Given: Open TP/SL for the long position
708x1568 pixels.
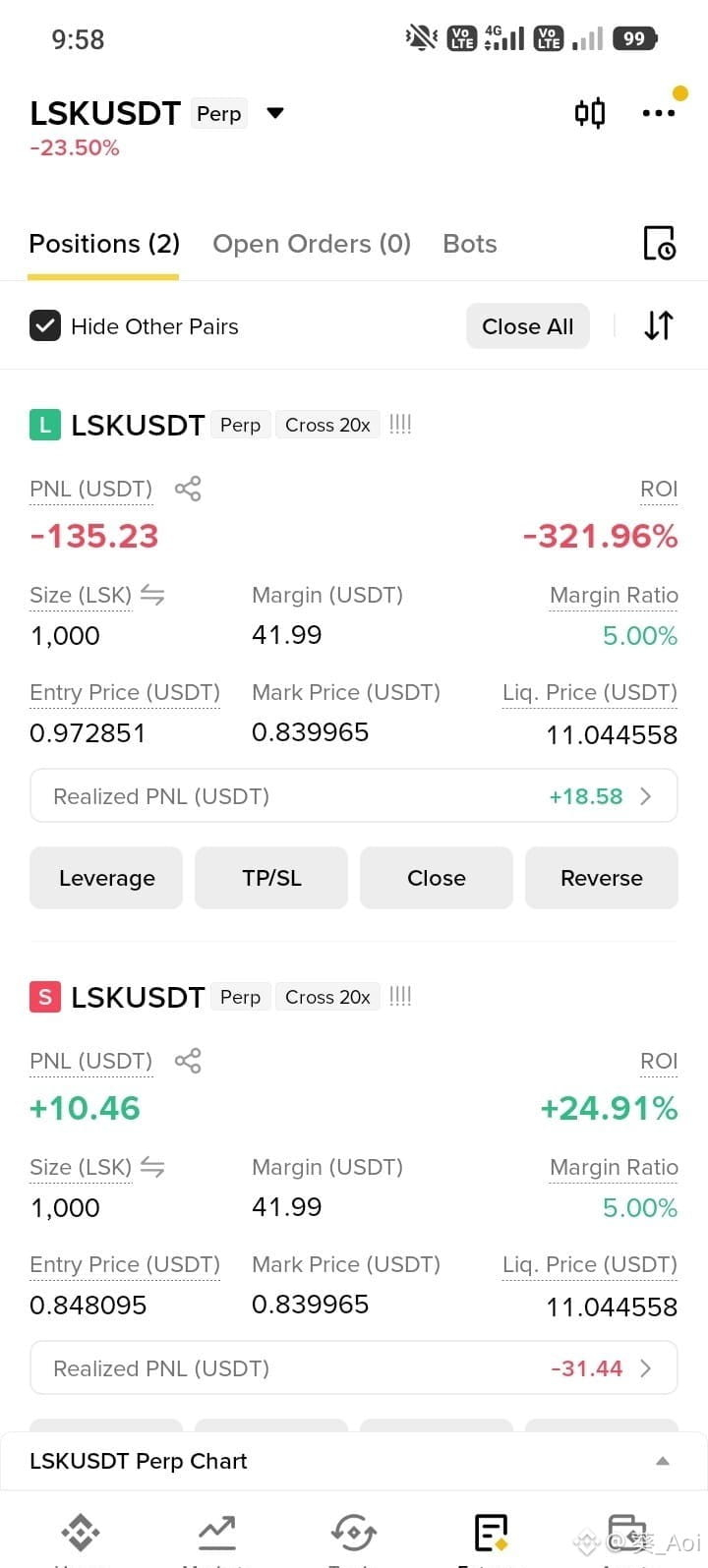Looking at the screenshot, I should [x=271, y=878].
